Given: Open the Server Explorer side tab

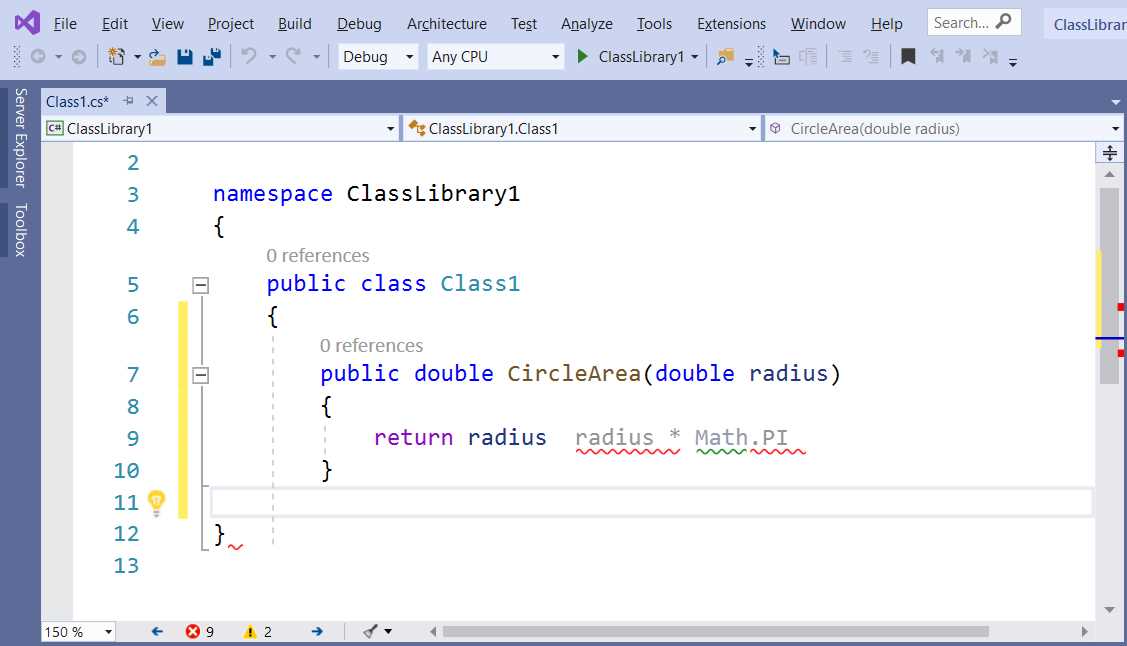Looking at the screenshot, I should coord(20,137).
